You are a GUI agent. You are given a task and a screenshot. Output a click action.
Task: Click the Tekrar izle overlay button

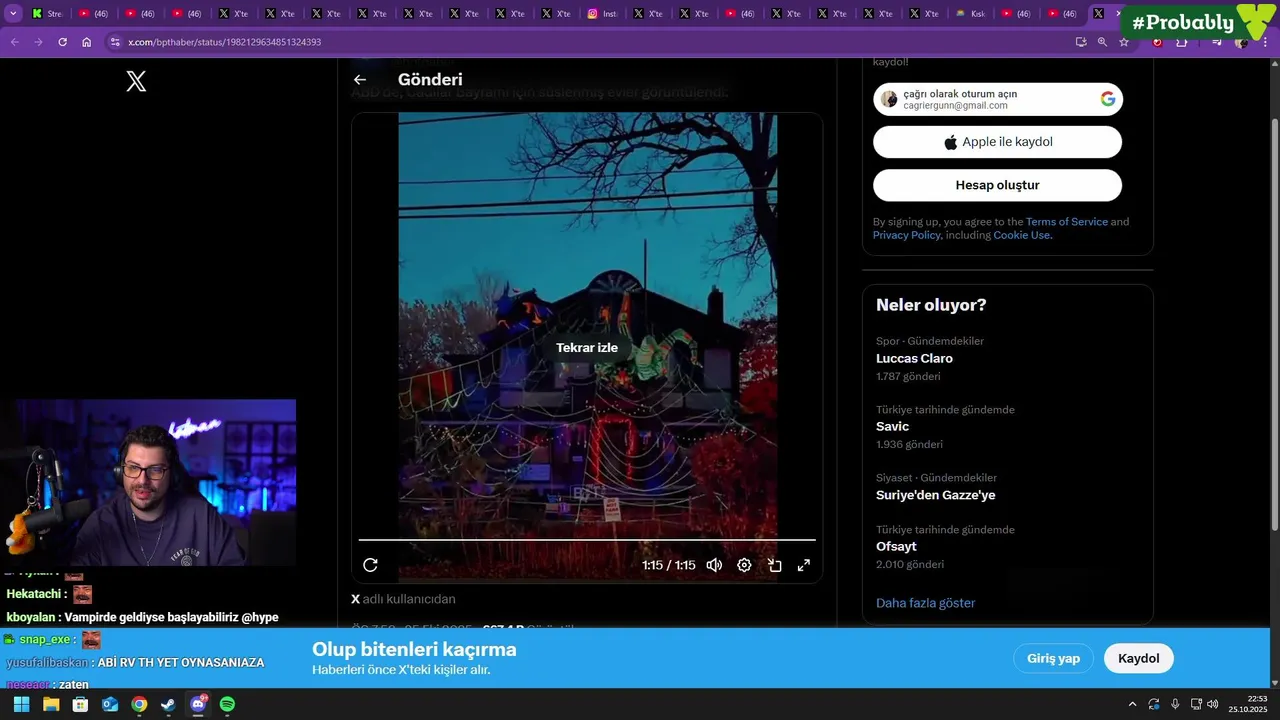(587, 348)
